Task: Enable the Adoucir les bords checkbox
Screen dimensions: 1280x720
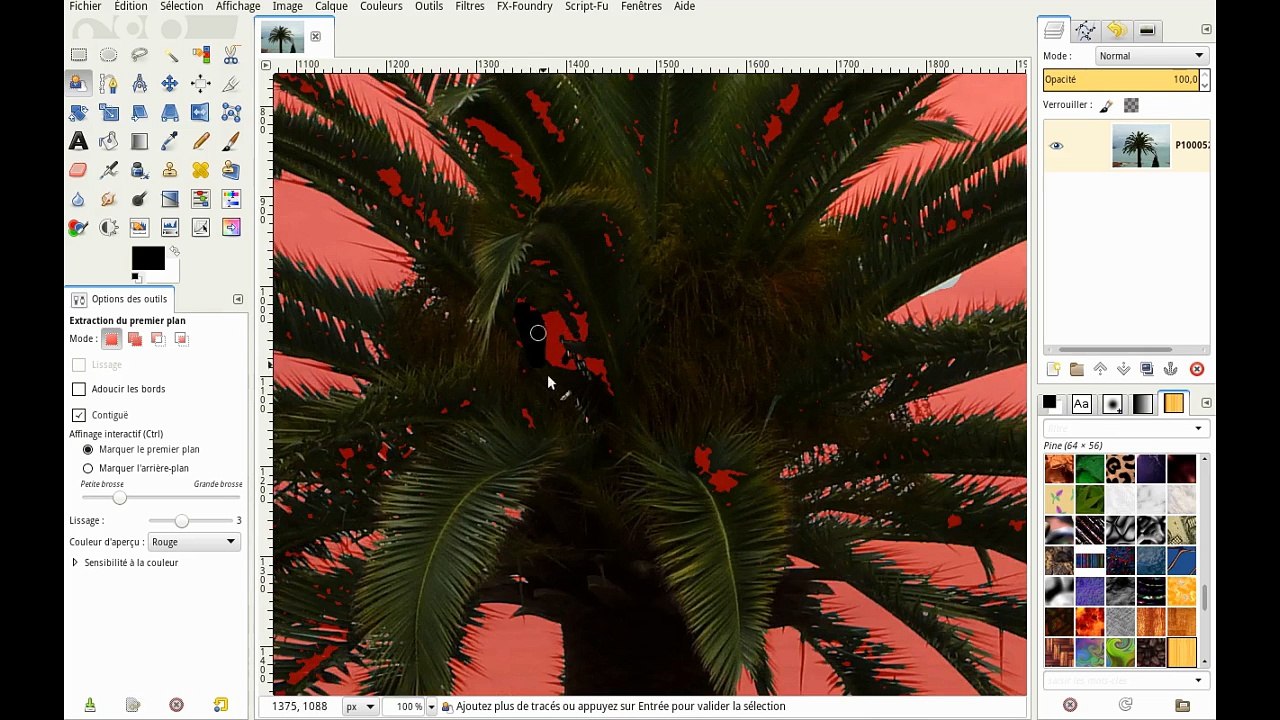Action: click(79, 389)
